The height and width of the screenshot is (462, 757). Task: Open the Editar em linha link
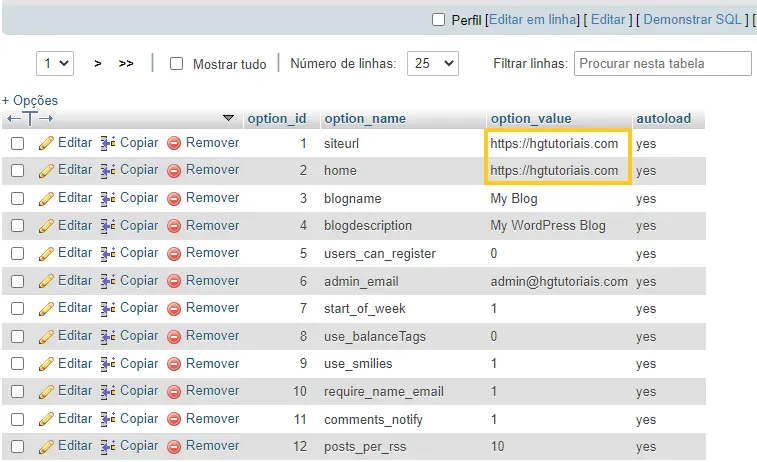coord(533,20)
